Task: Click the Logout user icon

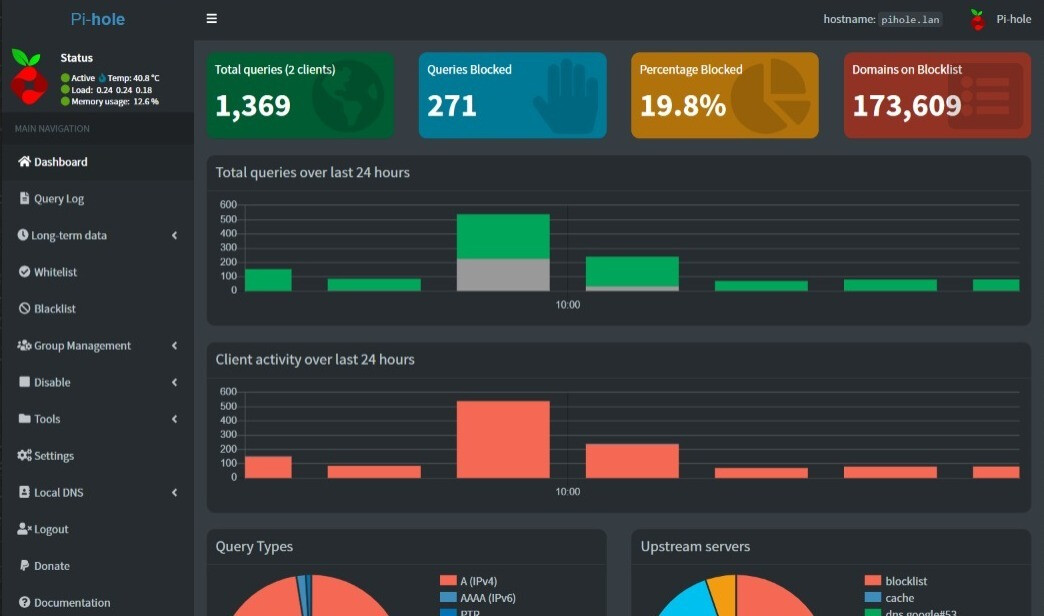Action: point(24,528)
